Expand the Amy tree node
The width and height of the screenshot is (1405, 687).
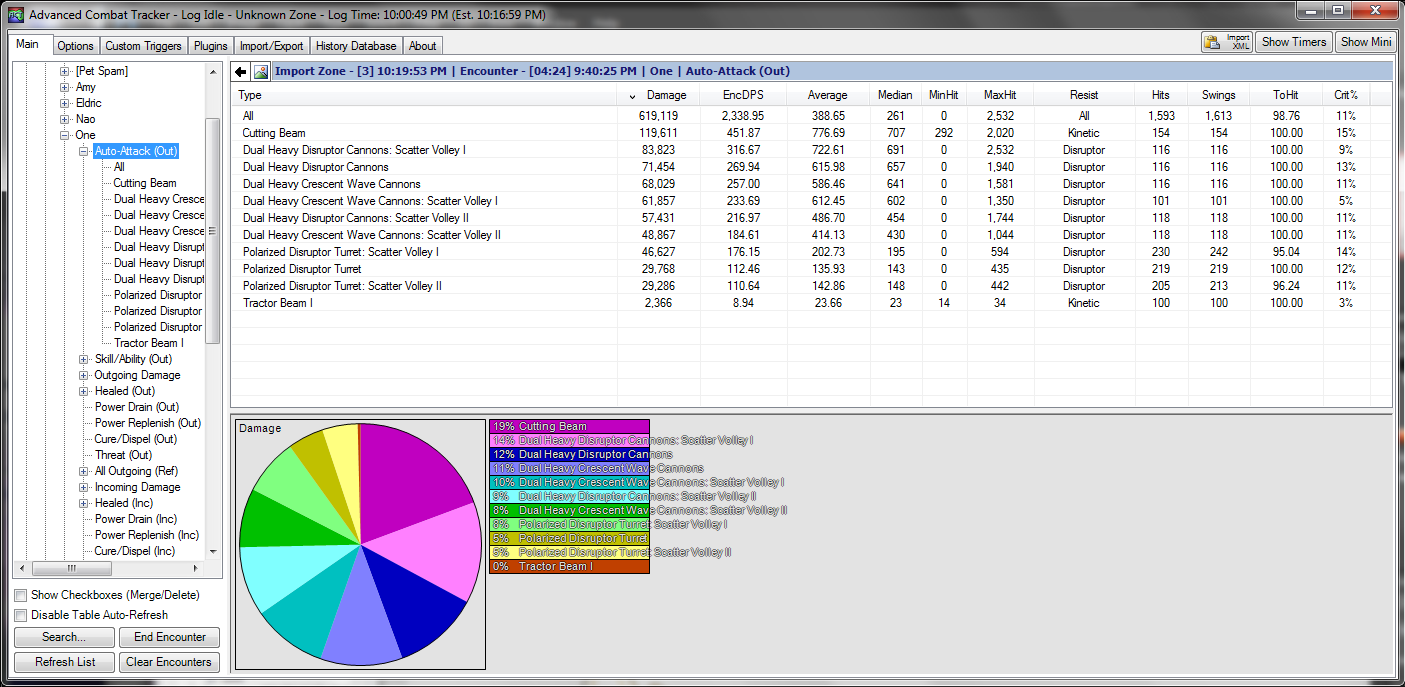[65, 87]
